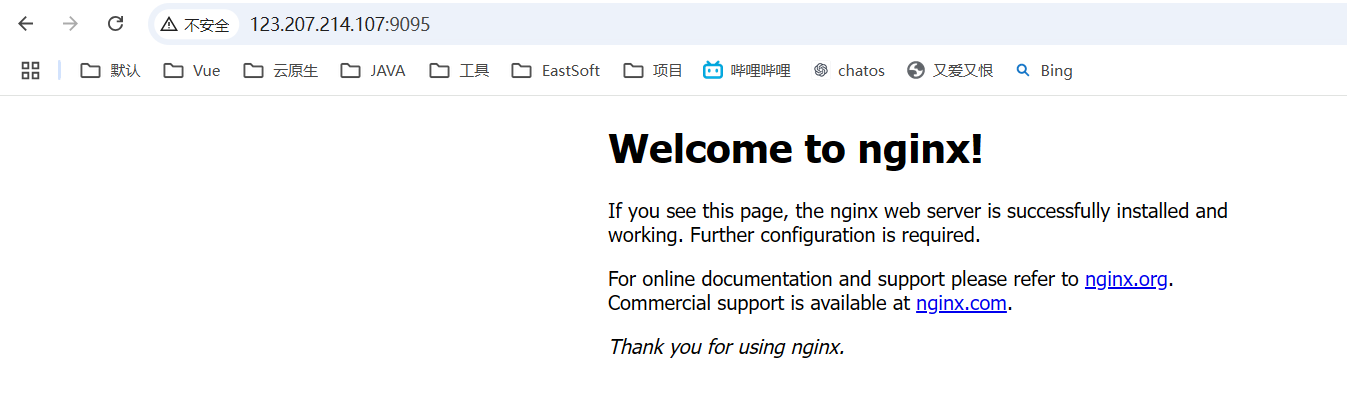Click 'Further configuration is required.' text

tap(835, 236)
